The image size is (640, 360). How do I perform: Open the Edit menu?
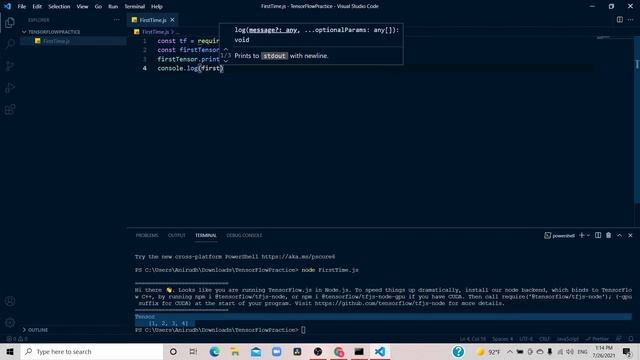pos(37,7)
